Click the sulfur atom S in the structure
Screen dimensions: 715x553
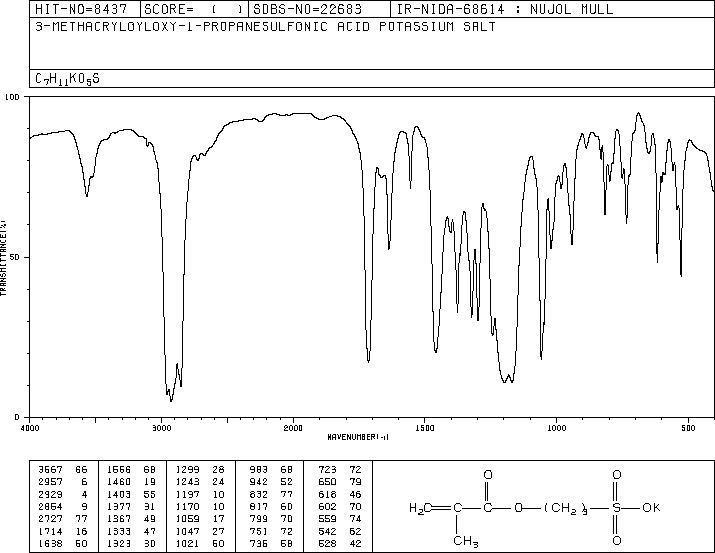617,507
